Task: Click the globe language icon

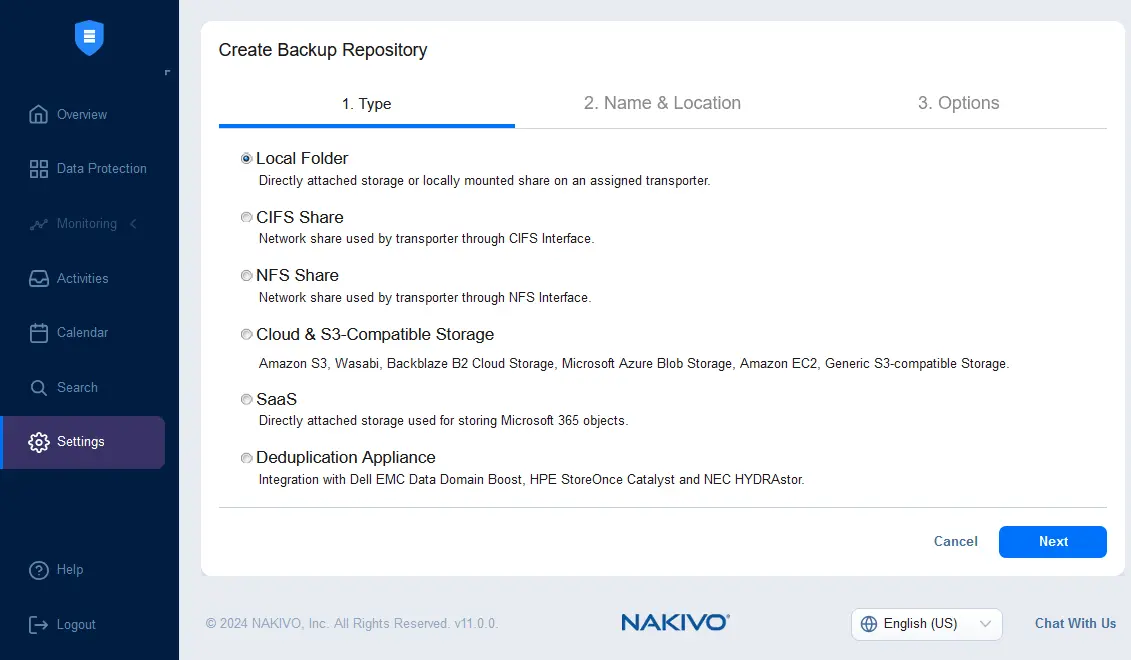Action: pyautogui.click(x=869, y=624)
